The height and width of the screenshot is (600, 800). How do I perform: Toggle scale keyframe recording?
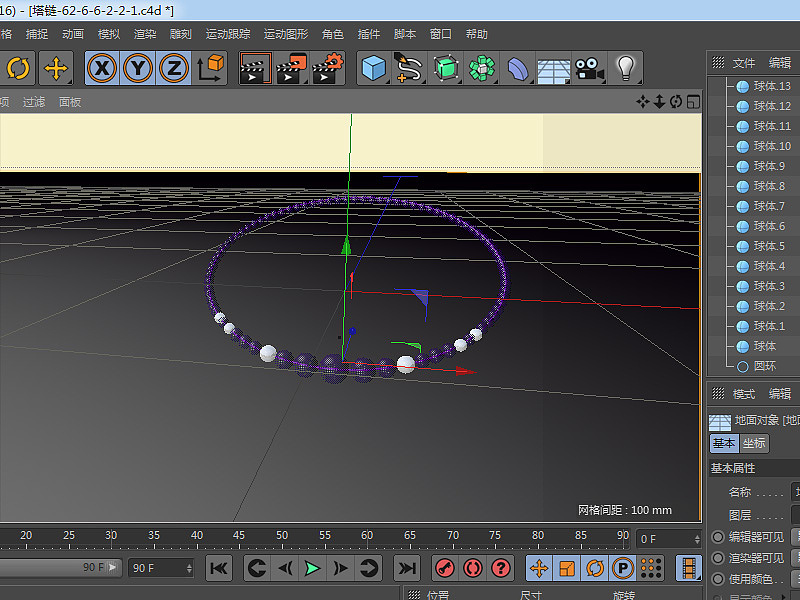pyautogui.click(x=567, y=568)
